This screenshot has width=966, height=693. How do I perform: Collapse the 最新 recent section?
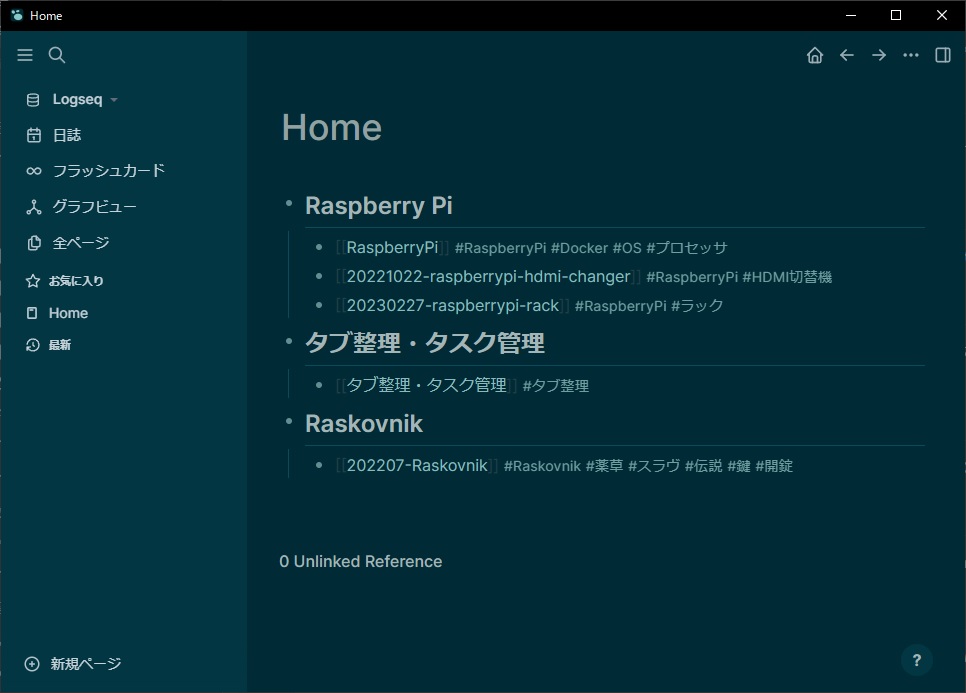point(60,345)
